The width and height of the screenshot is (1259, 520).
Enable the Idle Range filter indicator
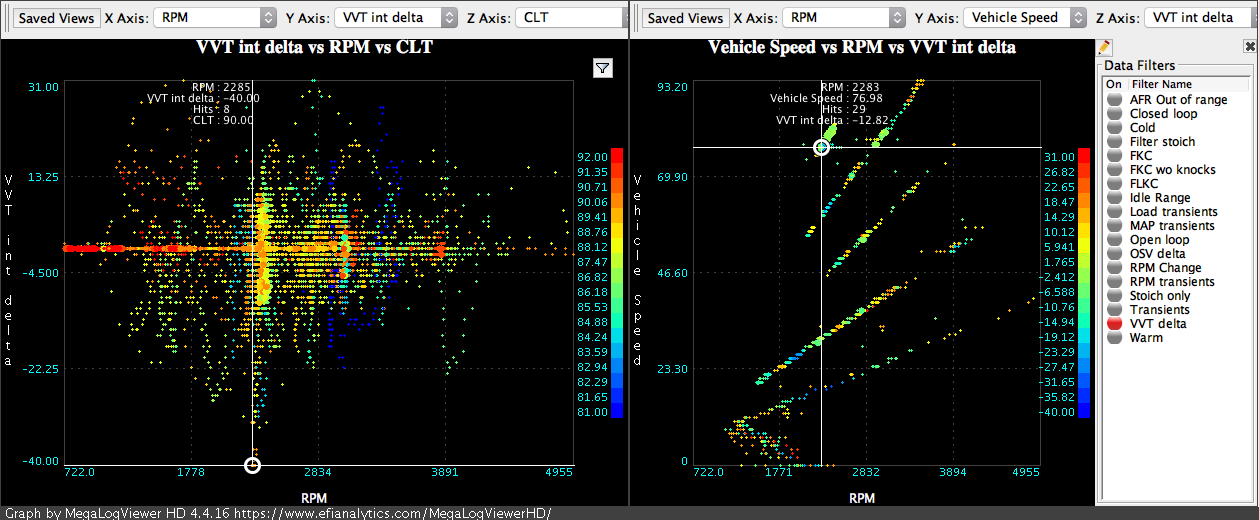1113,198
